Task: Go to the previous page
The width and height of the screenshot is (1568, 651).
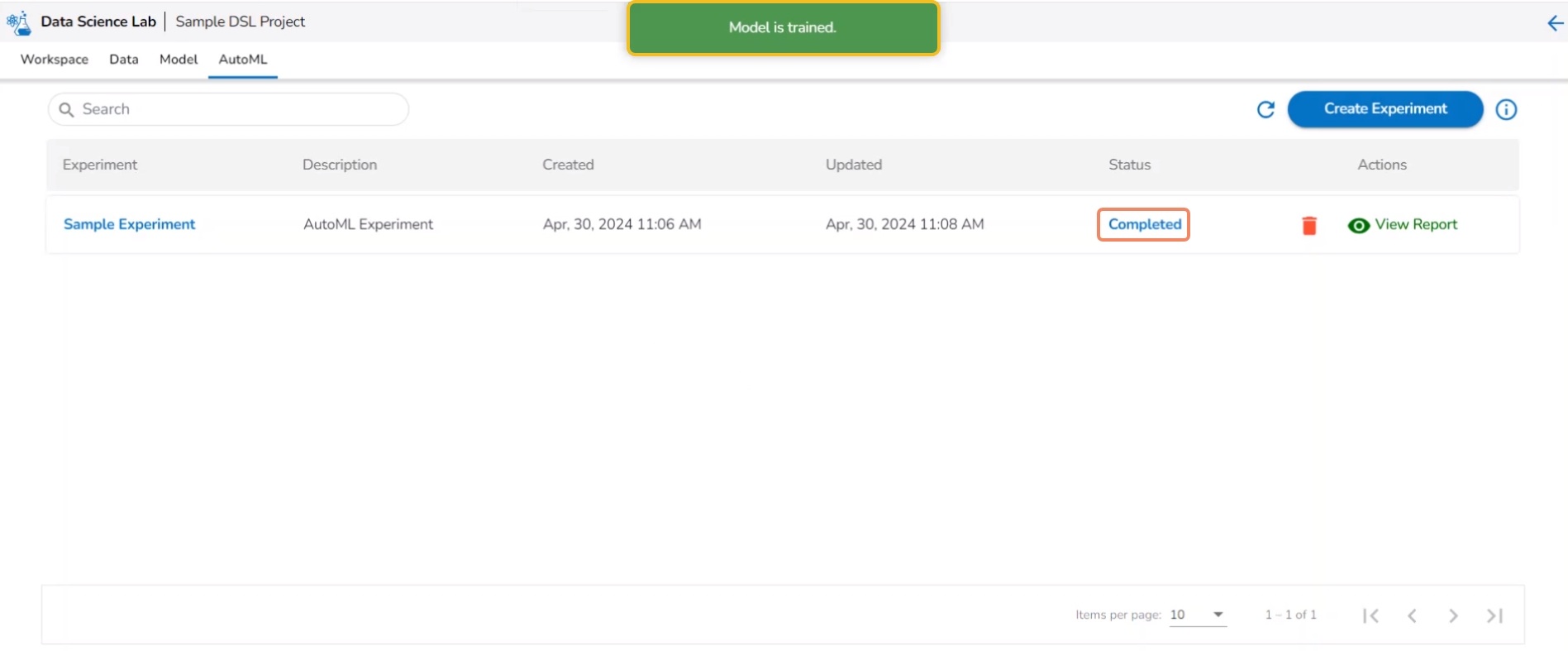Action: [1412, 615]
